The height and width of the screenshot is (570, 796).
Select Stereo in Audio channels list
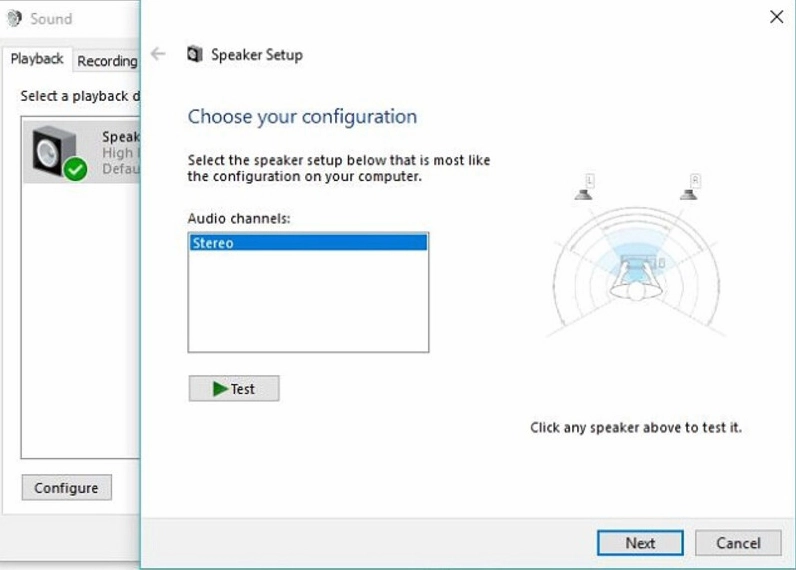pos(307,242)
